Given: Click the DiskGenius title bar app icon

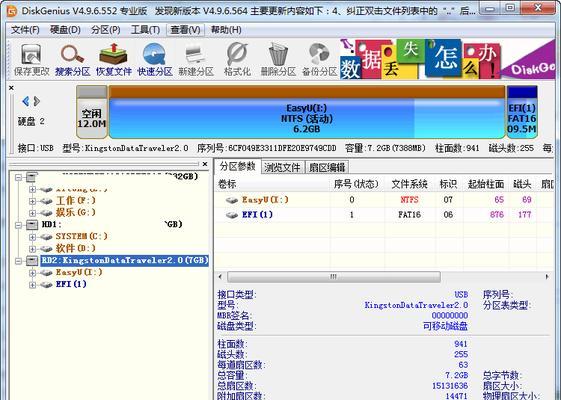Looking at the screenshot, I should [12, 11].
